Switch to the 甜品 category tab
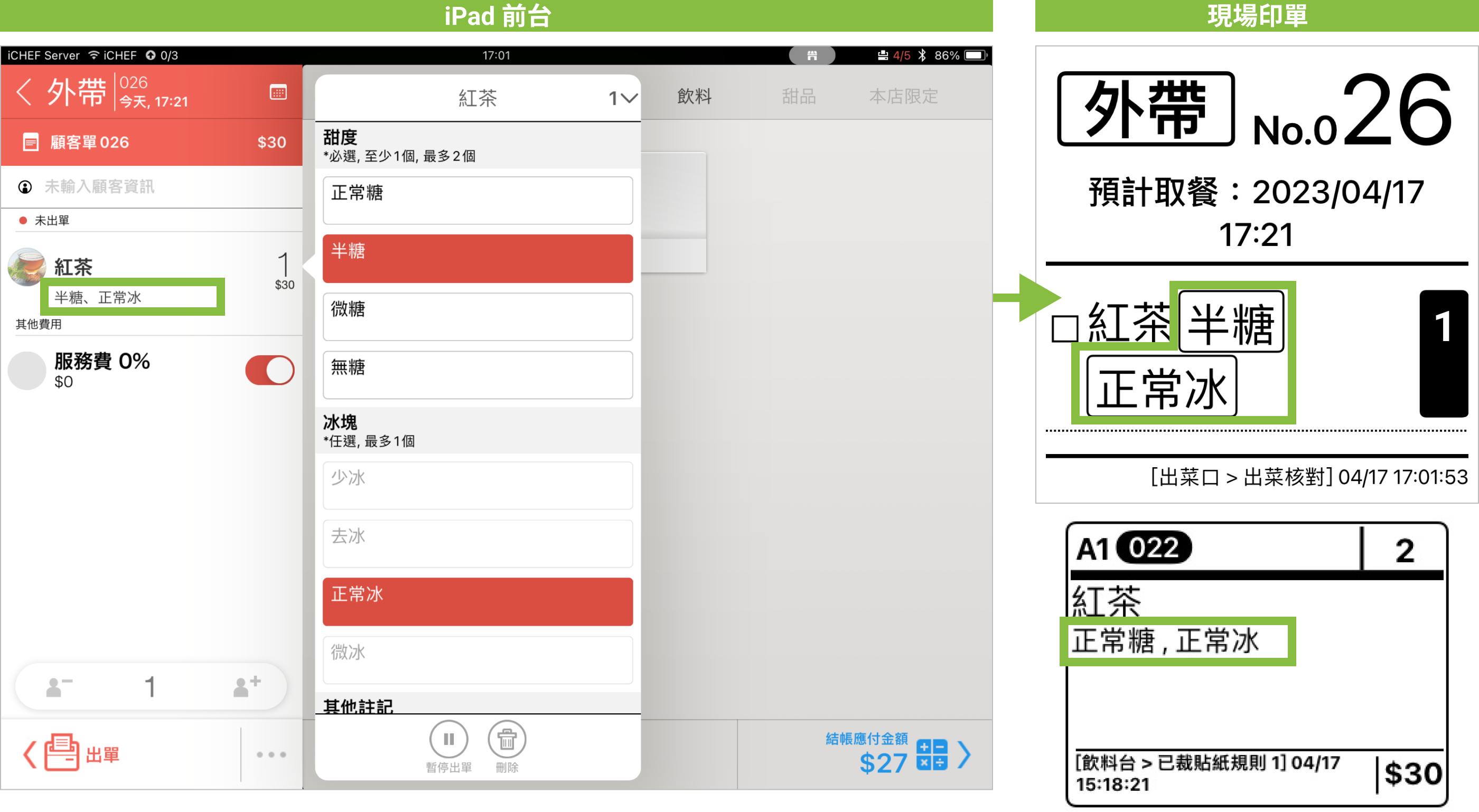The height and width of the screenshot is (812, 1479). click(x=799, y=97)
